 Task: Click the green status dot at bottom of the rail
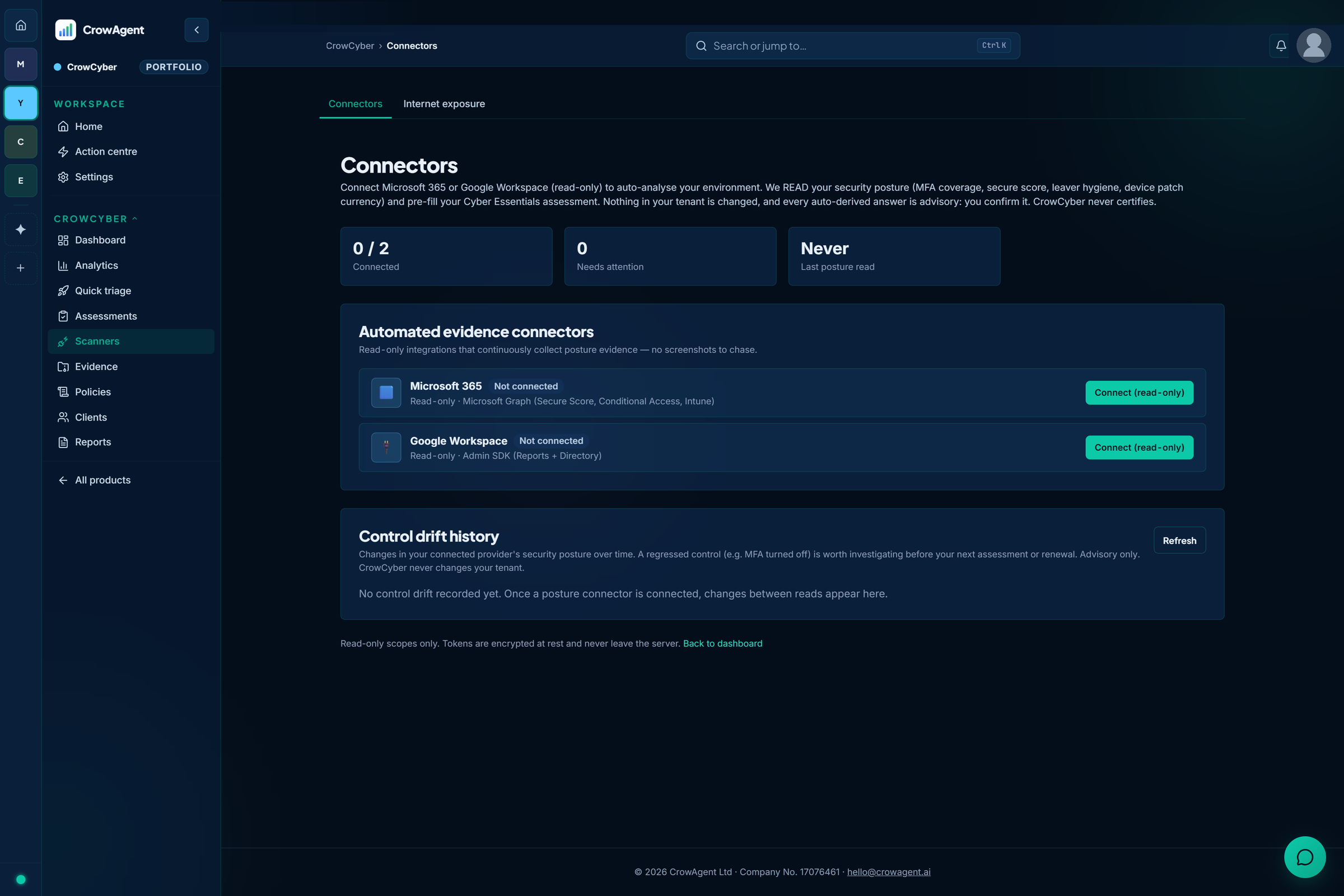pos(21,879)
